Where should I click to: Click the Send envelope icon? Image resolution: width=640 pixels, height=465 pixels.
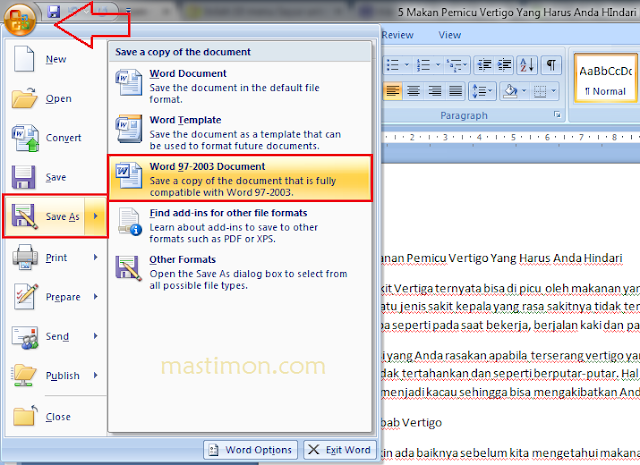pyautogui.click(x=25, y=337)
